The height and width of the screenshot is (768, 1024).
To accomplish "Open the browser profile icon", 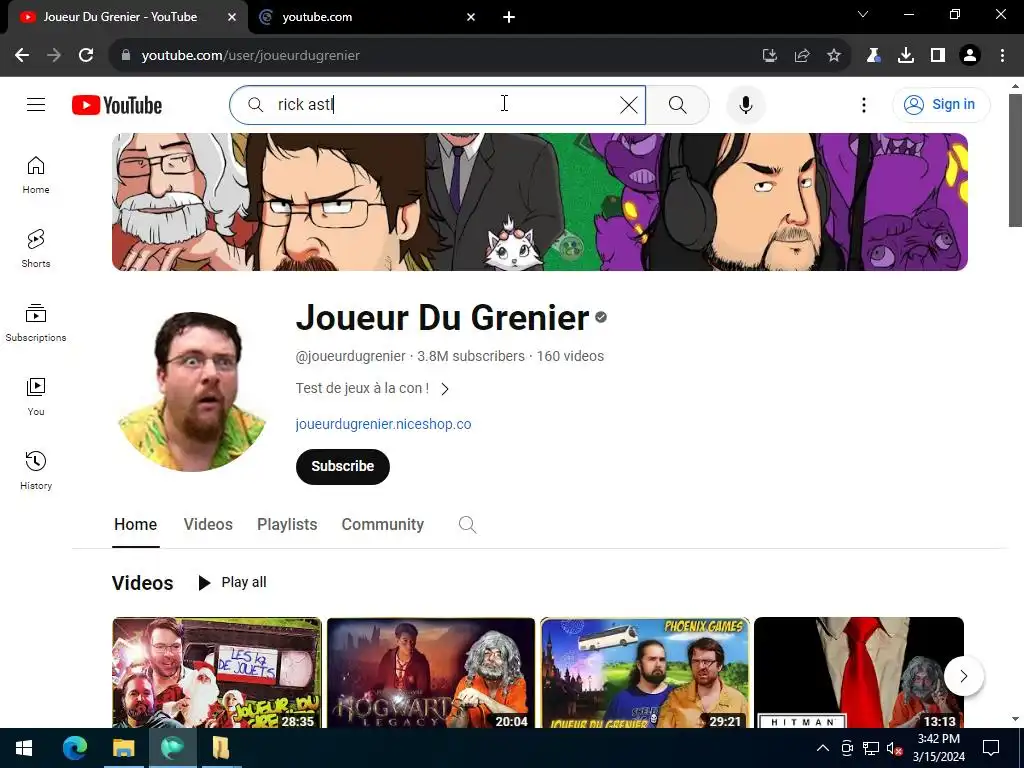I will click(970, 56).
